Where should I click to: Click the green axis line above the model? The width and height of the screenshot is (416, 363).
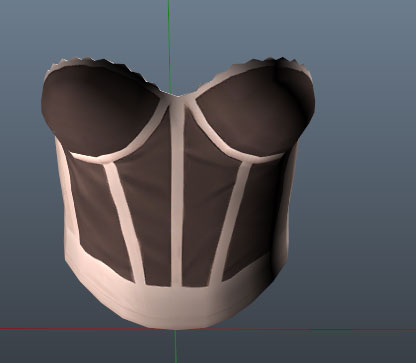169,43
